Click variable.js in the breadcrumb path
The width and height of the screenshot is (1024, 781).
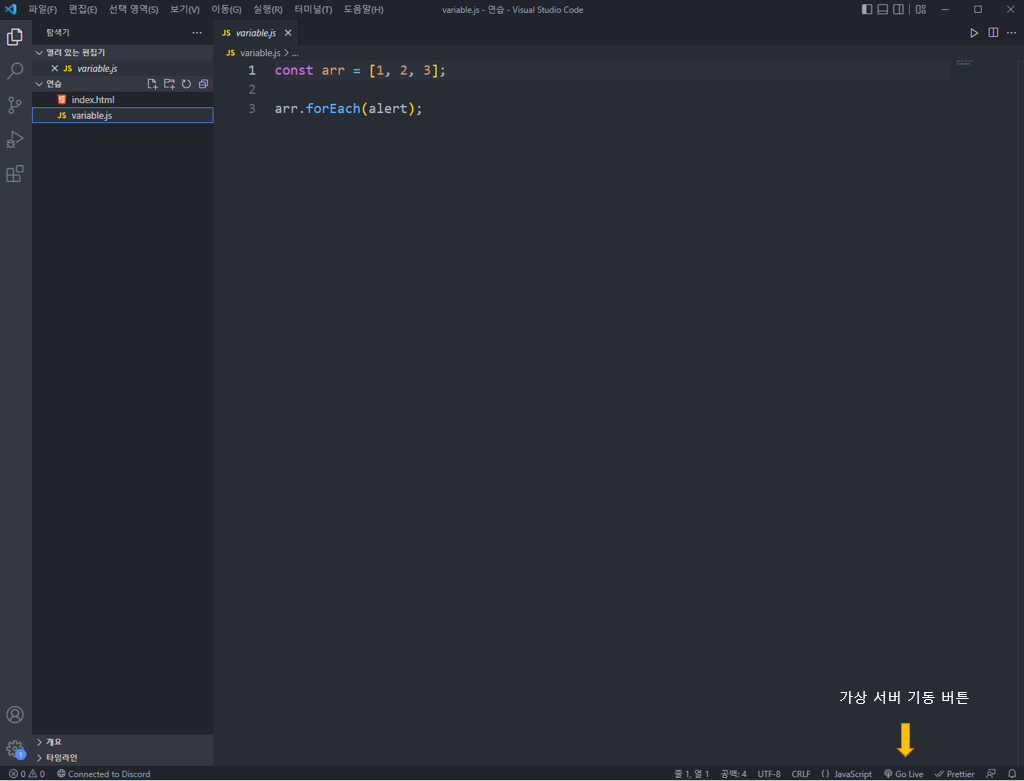click(x=260, y=53)
